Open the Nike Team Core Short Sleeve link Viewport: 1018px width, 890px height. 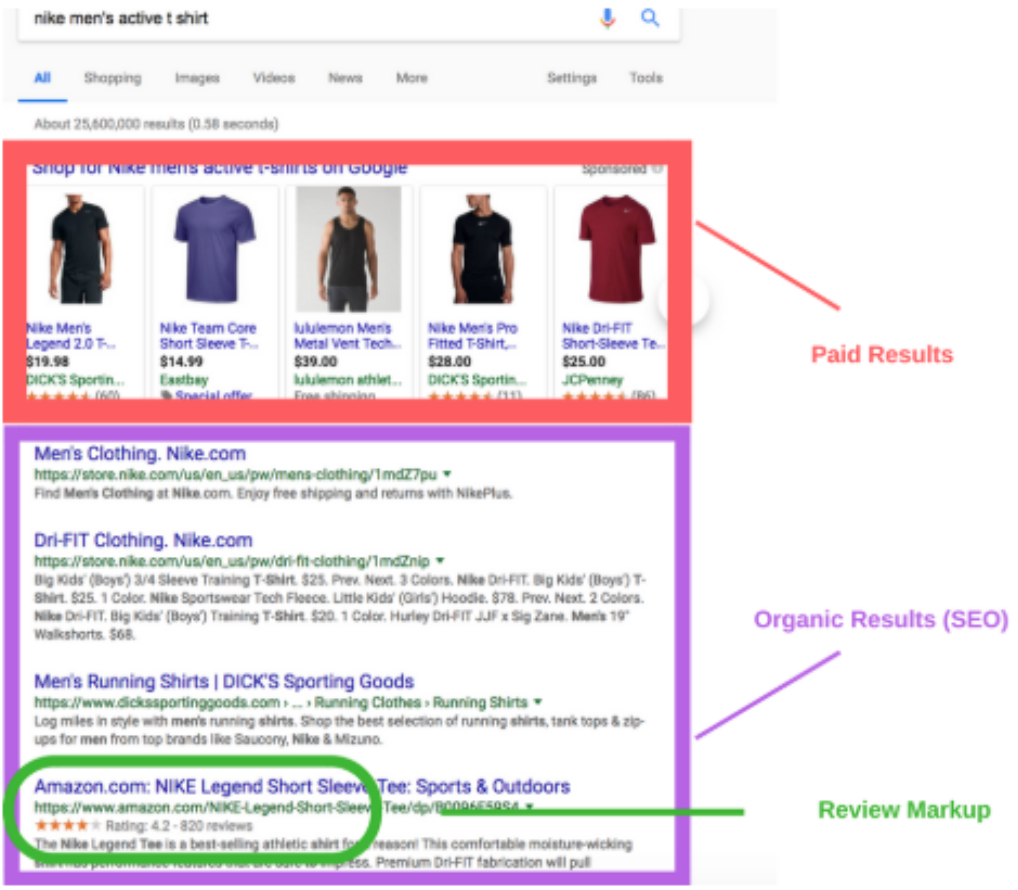(208, 336)
